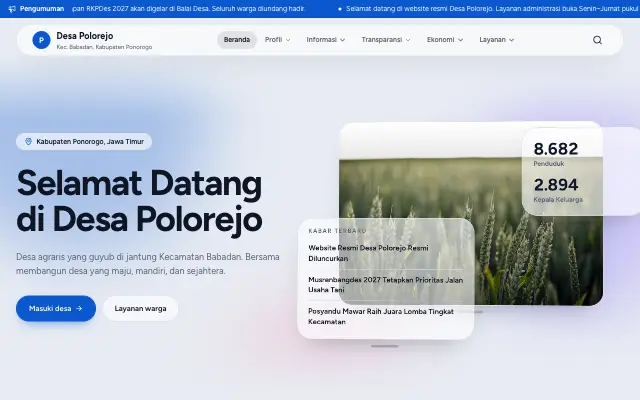Click the Desa agraris yang guyub description text
Viewport: 640px width, 400px height.
click(148, 264)
